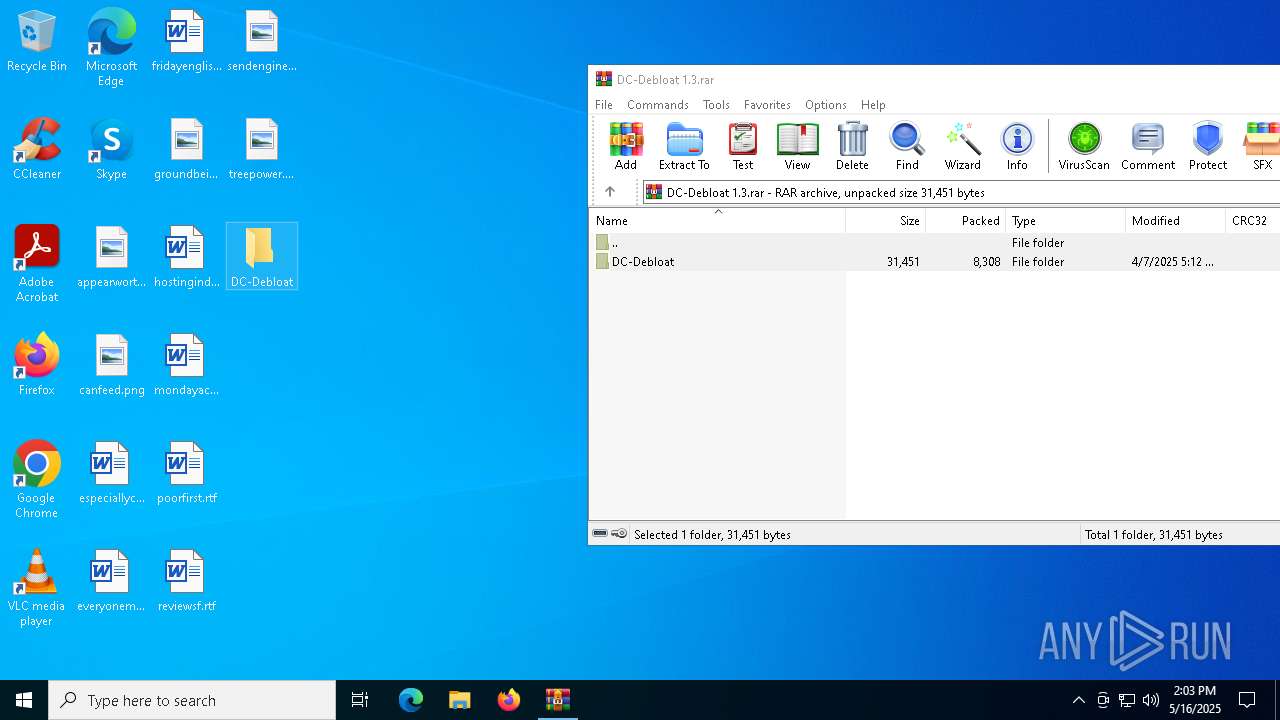Click the WinRAR taskbar button
The width and height of the screenshot is (1280, 720).
558,700
